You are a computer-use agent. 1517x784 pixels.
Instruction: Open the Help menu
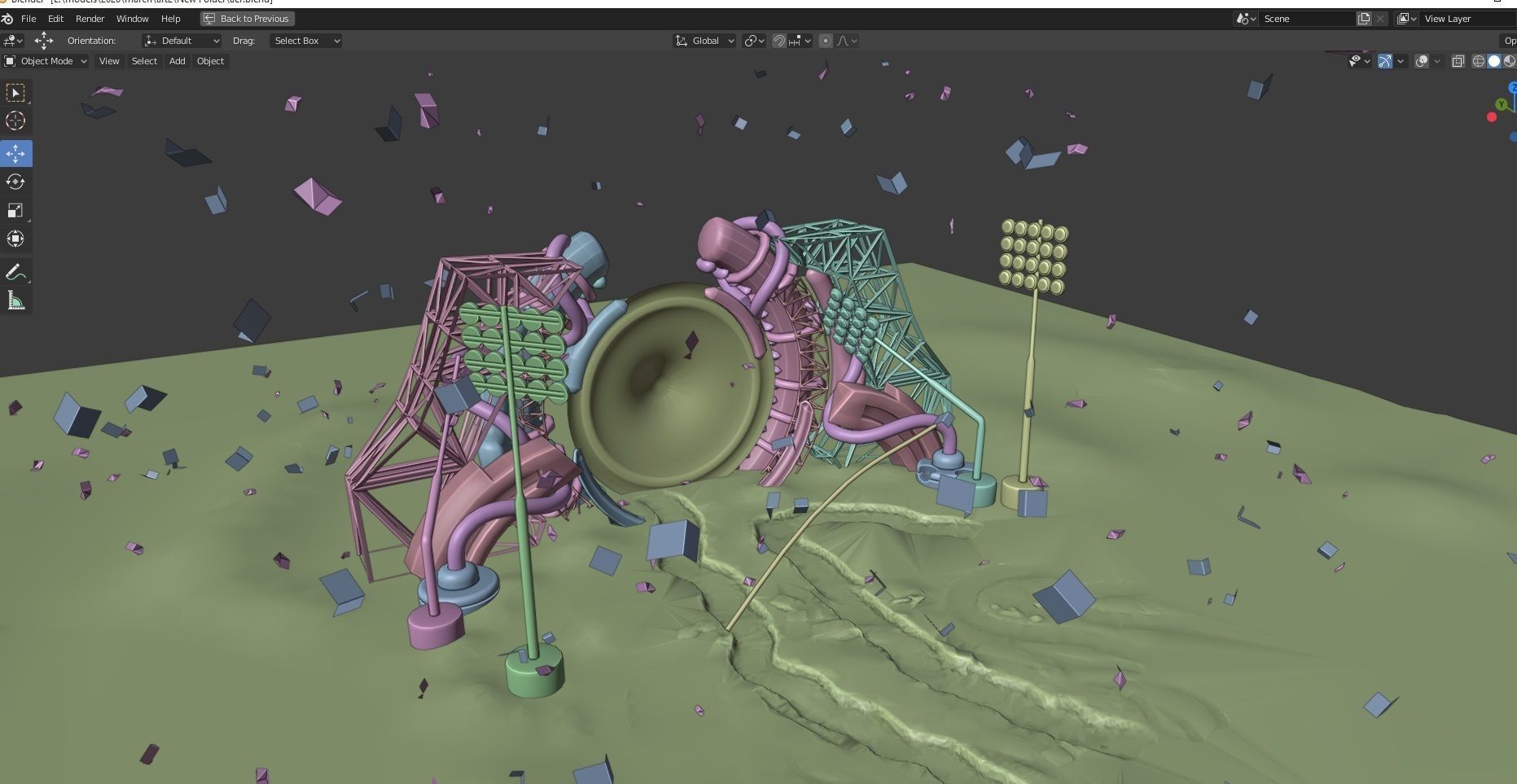tap(170, 19)
